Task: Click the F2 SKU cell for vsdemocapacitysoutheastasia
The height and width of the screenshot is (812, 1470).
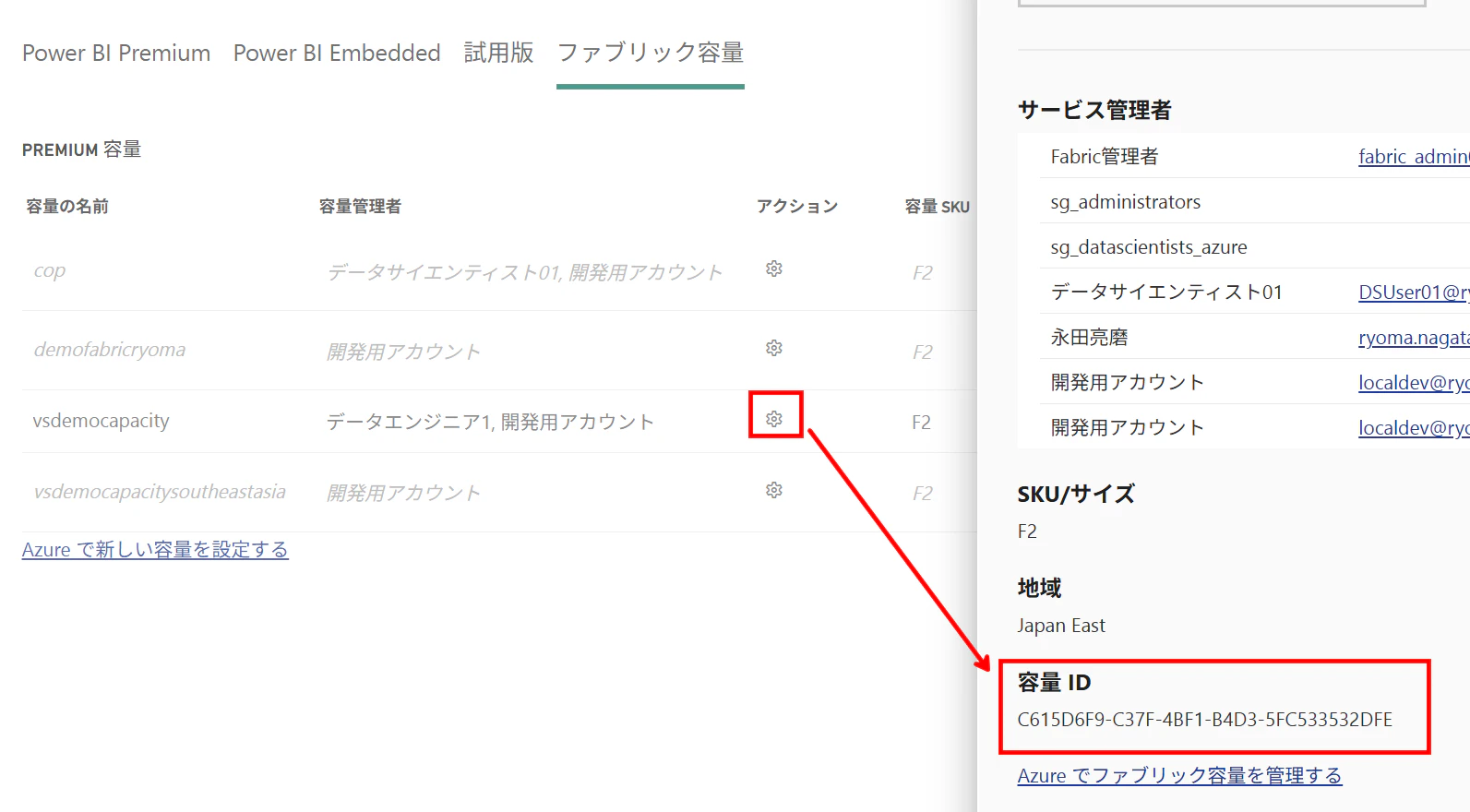Action: coord(922,493)
